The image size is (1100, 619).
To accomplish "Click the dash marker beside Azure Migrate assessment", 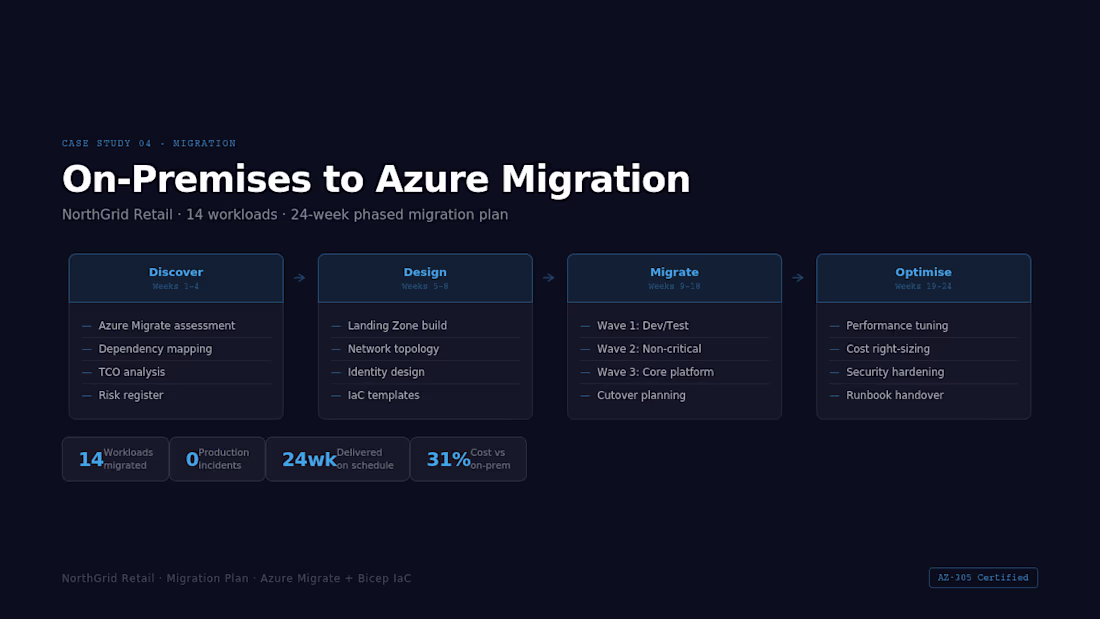I will [86, 325].
